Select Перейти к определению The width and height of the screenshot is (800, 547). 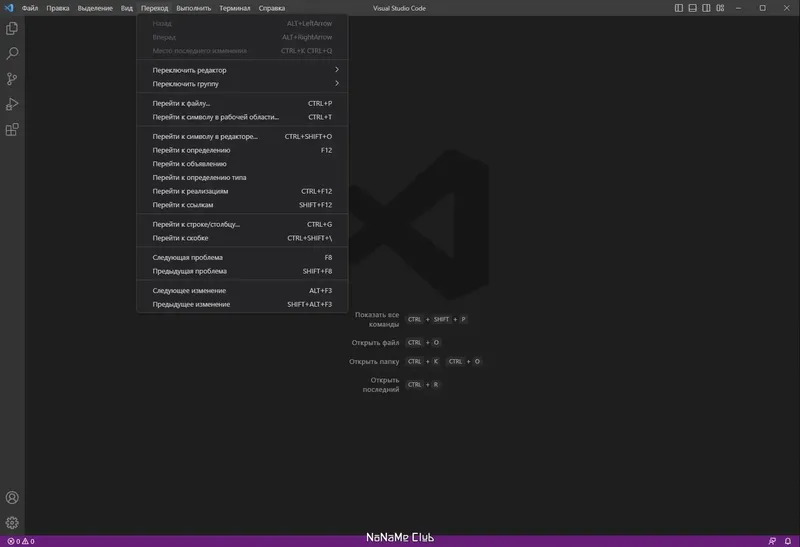pyautogui.click(x=242, y=150)
